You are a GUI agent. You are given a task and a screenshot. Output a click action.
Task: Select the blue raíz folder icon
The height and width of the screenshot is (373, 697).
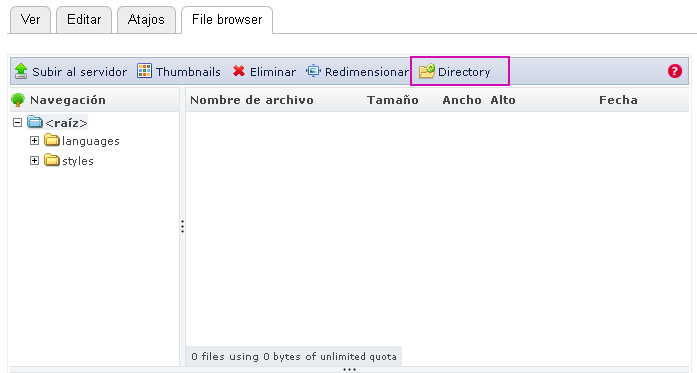[35, 122]
